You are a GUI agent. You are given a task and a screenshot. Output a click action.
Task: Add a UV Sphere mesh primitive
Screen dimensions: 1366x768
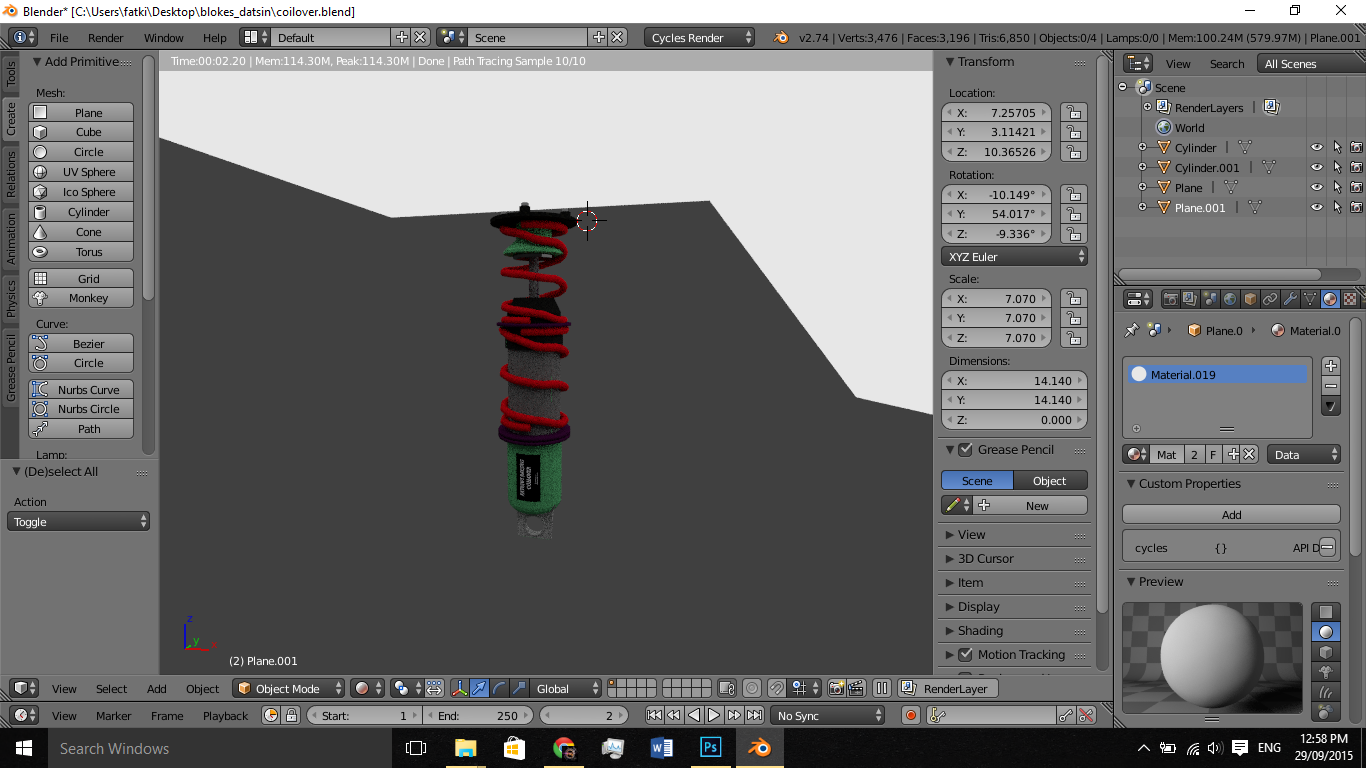81,172
